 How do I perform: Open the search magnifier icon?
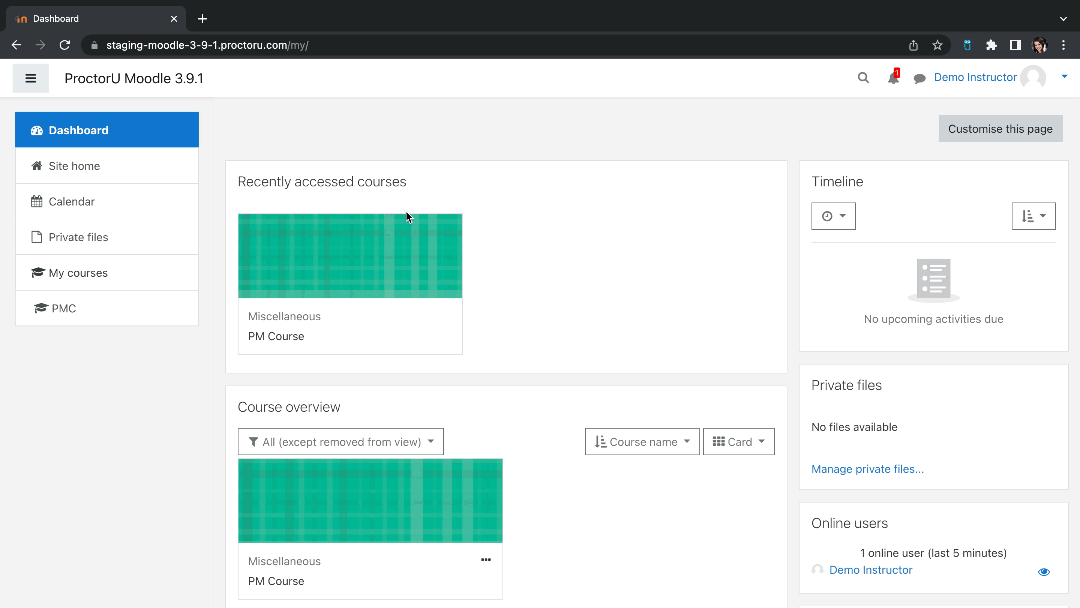coord(863,78)
